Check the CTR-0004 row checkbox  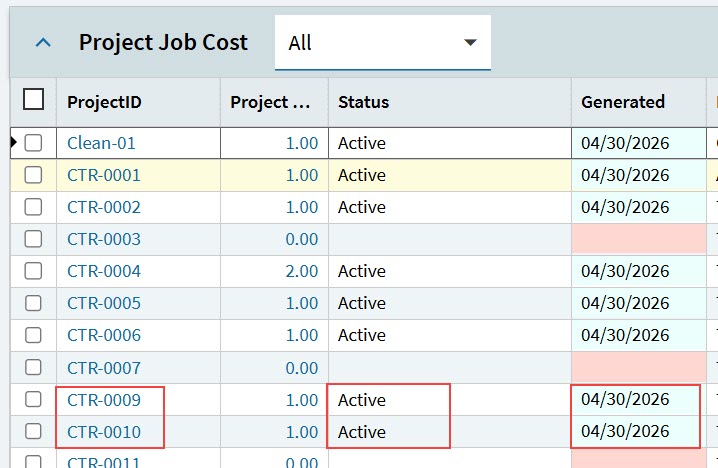click(33, 271)
